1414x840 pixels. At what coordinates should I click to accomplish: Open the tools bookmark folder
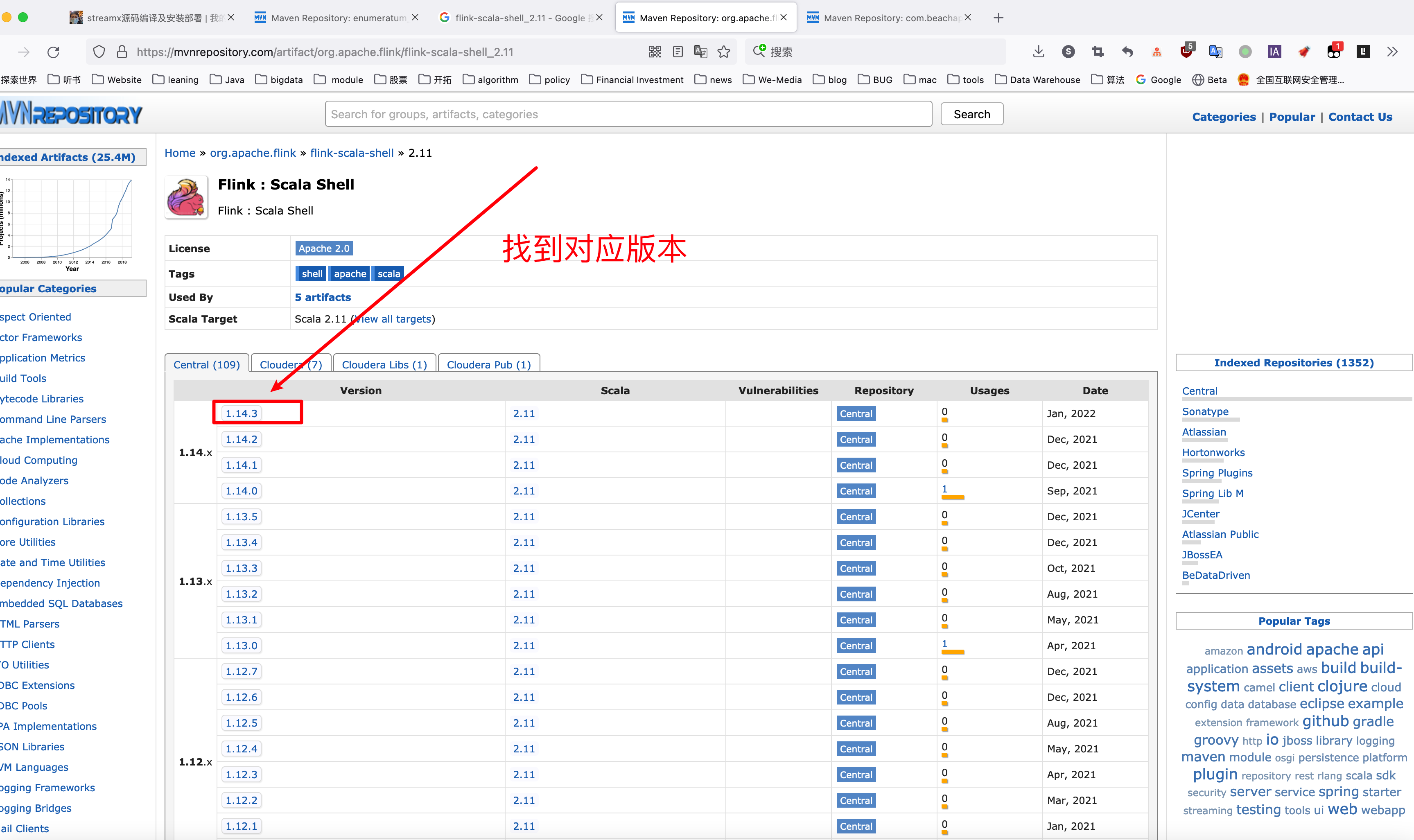[966, 80]
